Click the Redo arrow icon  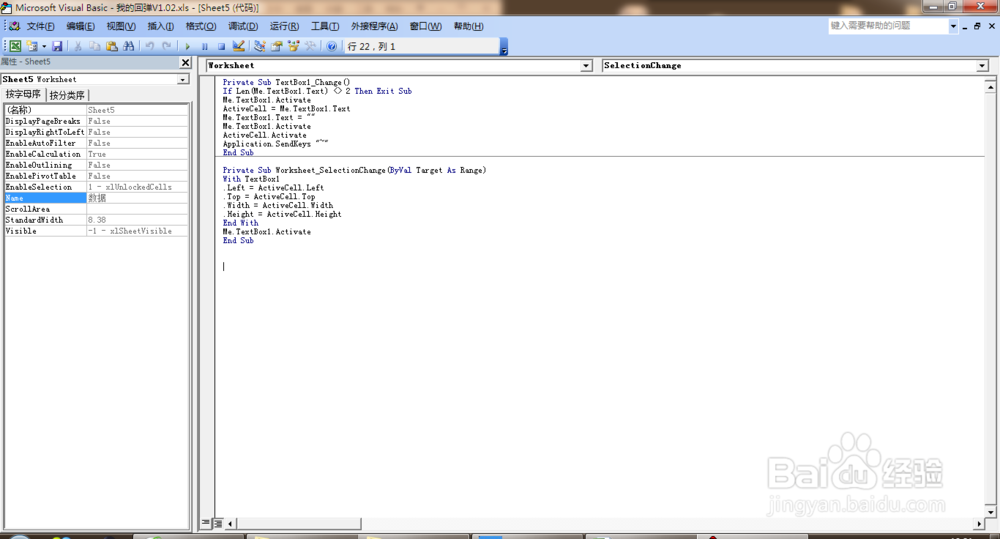[166, 46]
